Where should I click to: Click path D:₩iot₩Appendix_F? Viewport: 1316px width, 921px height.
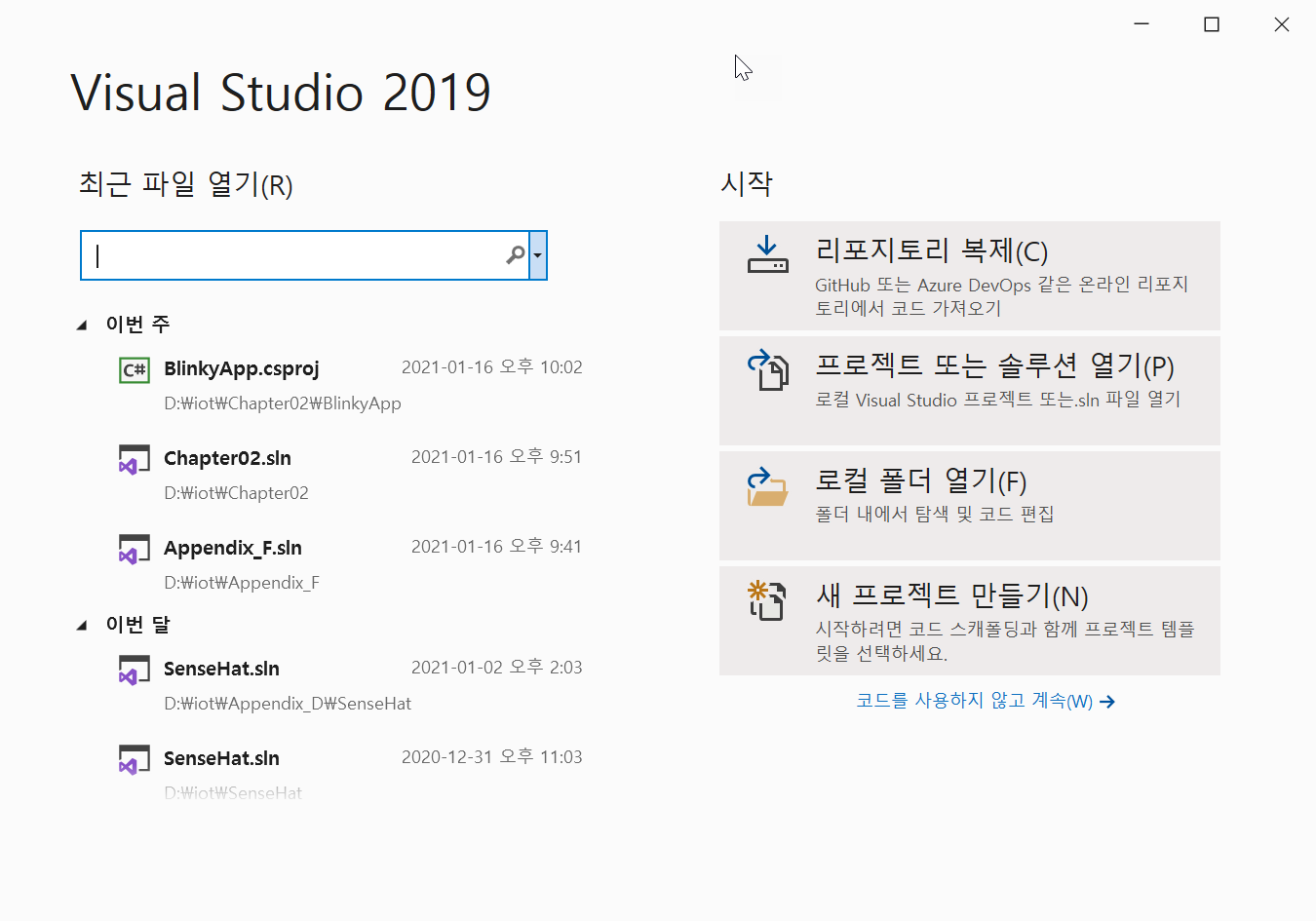(x=242, y=583)
